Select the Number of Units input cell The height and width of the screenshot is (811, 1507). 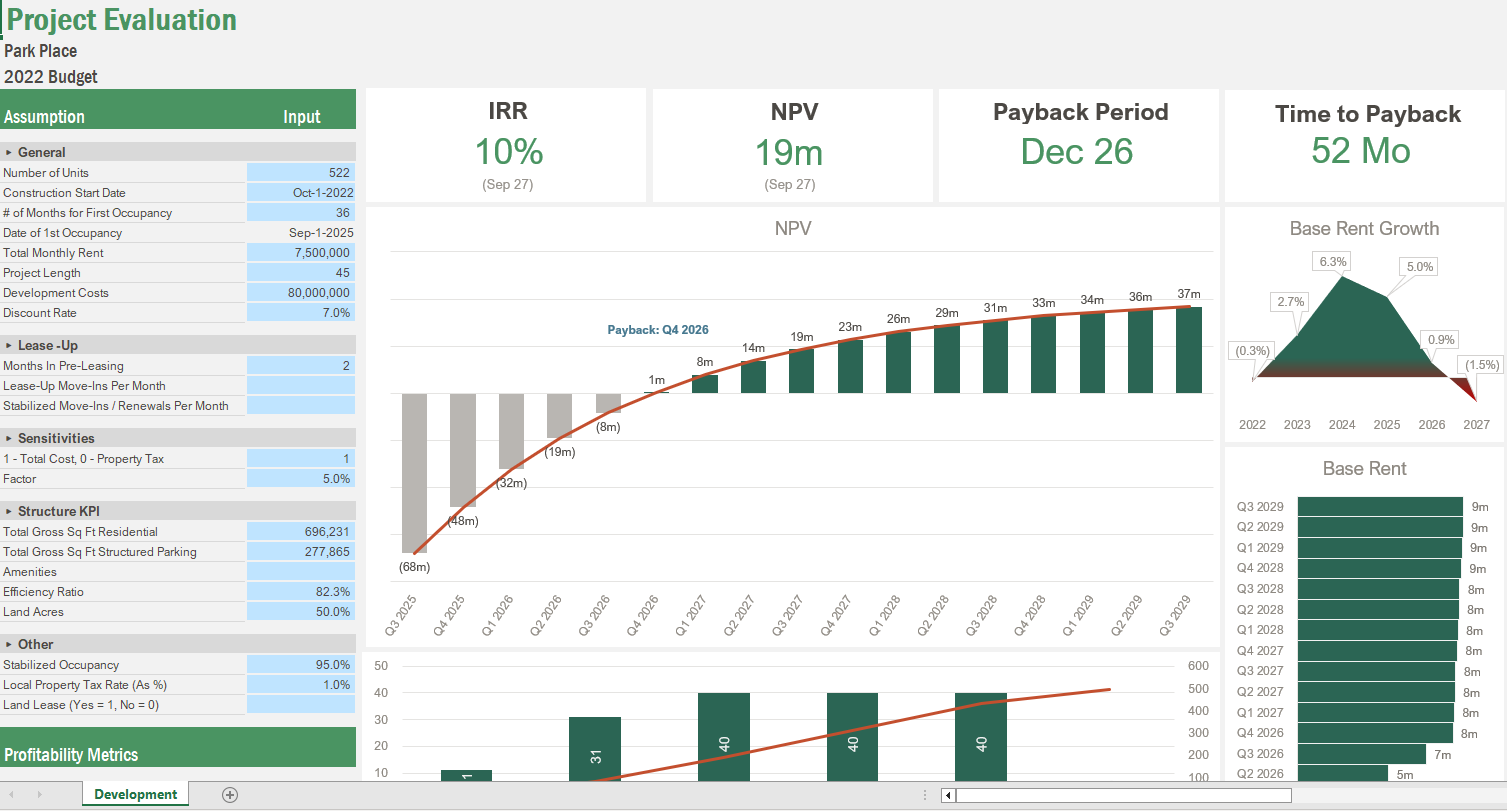[300, 172]
